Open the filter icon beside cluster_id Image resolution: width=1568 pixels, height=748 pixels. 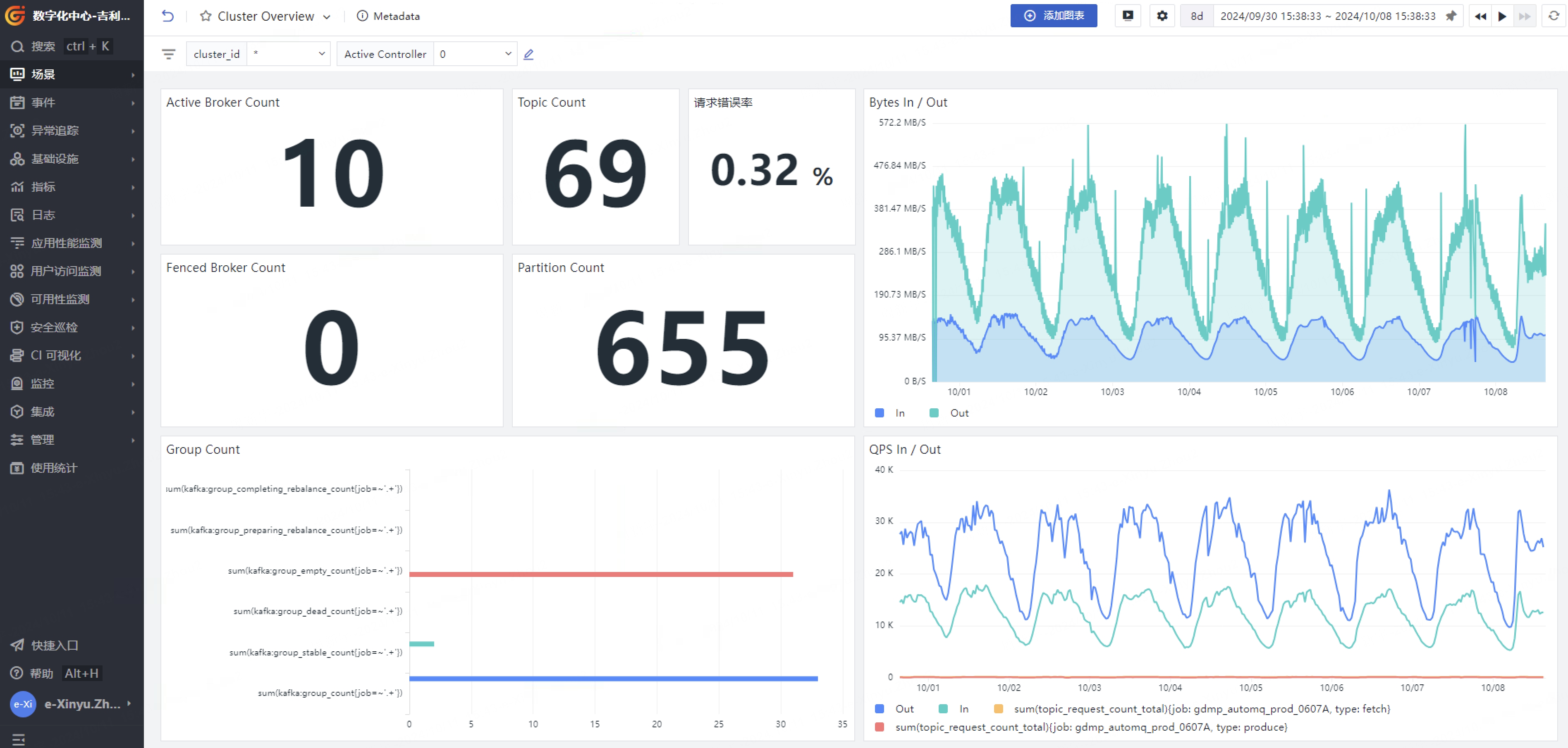tap(169, 55)
